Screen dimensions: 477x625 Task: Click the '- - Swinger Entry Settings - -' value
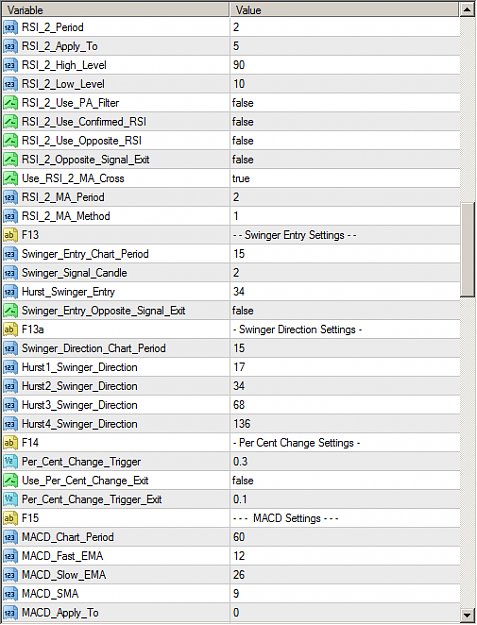click(294, 235)
